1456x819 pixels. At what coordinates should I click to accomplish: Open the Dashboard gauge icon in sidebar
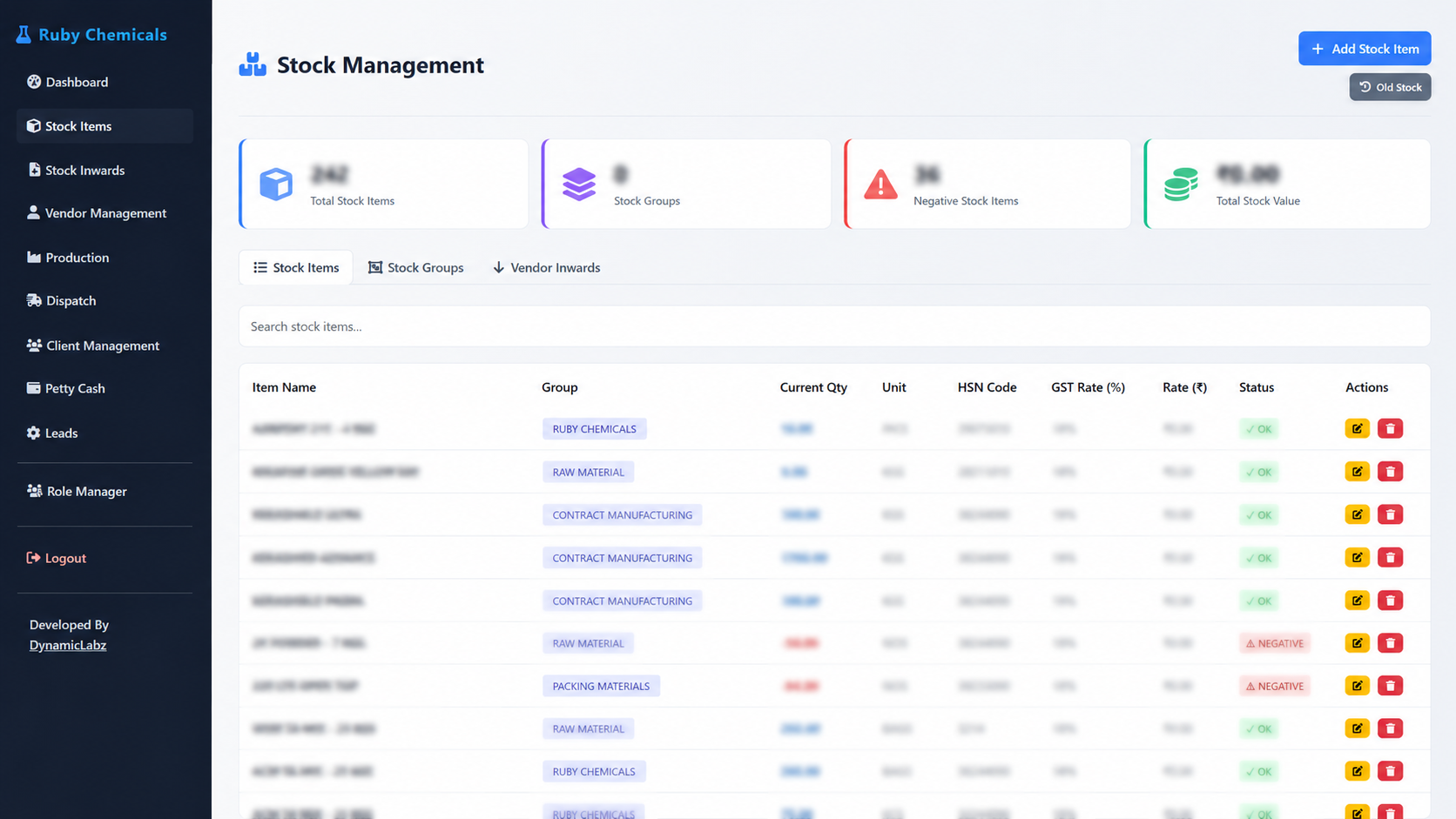(x=34, y=82)
